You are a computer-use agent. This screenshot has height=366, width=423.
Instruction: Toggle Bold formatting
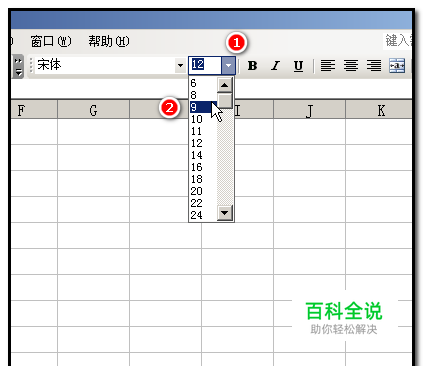252,66
